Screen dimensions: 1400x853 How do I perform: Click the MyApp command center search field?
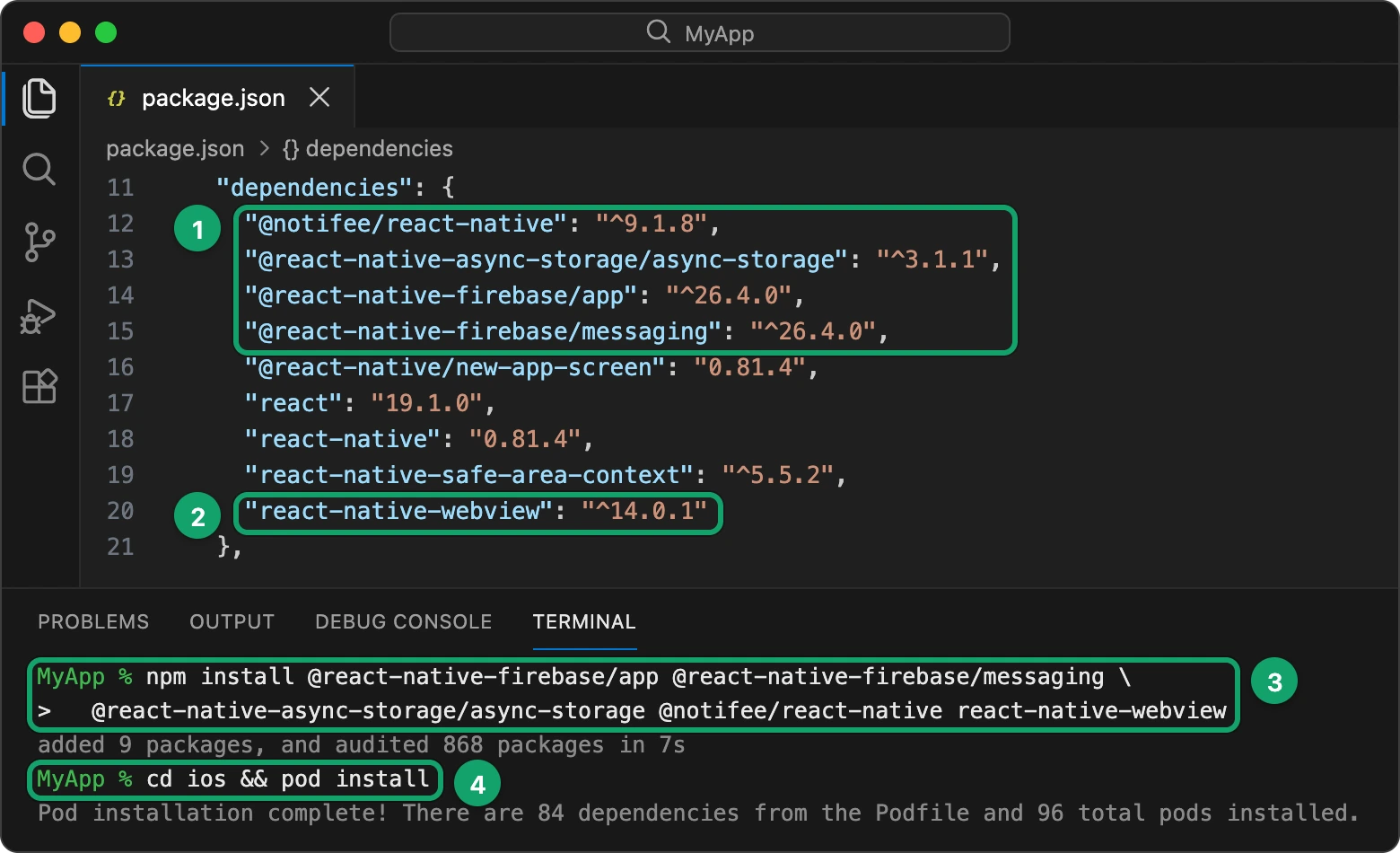700,33
